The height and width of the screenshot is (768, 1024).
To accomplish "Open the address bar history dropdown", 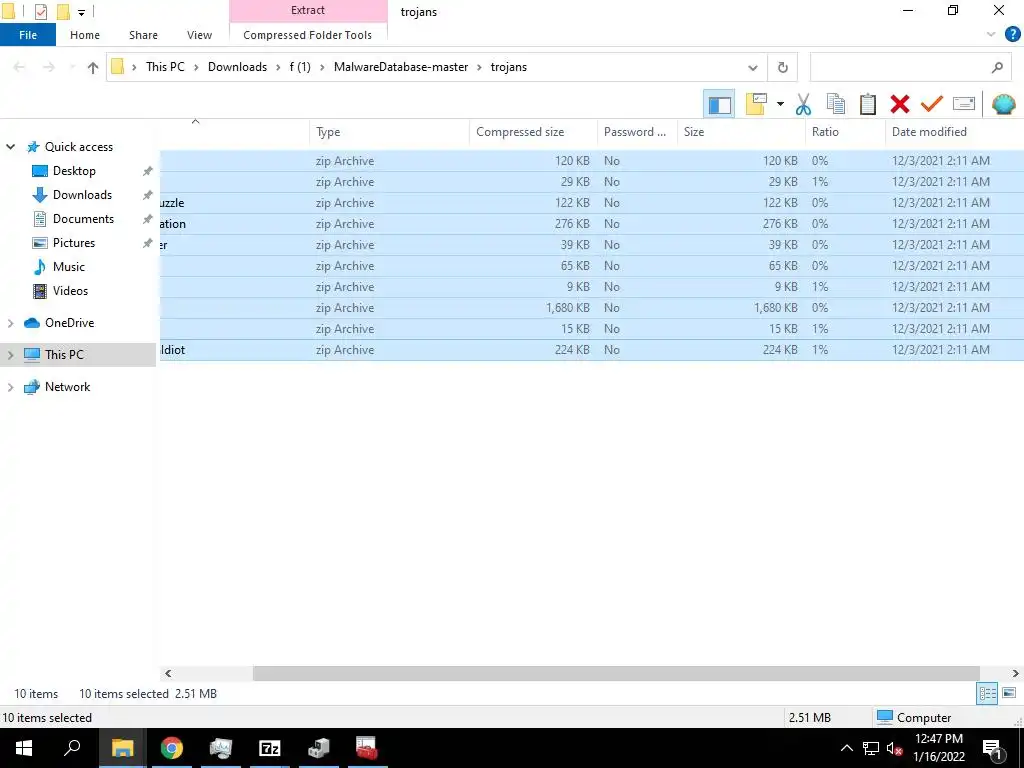I will [x=753, y=67].
